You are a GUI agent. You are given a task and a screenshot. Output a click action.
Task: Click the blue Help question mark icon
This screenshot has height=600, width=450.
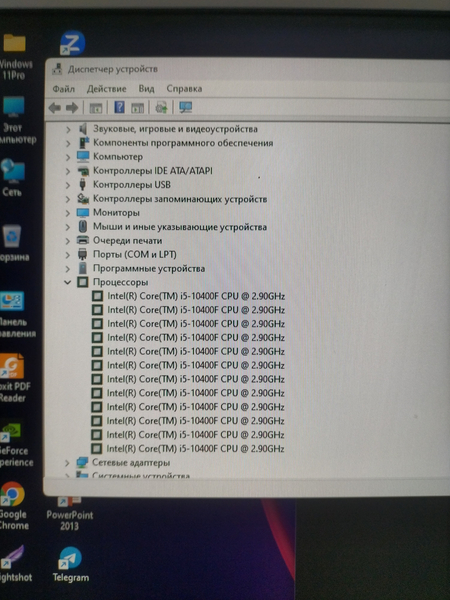pyautogui.click(x=119, y=108)
